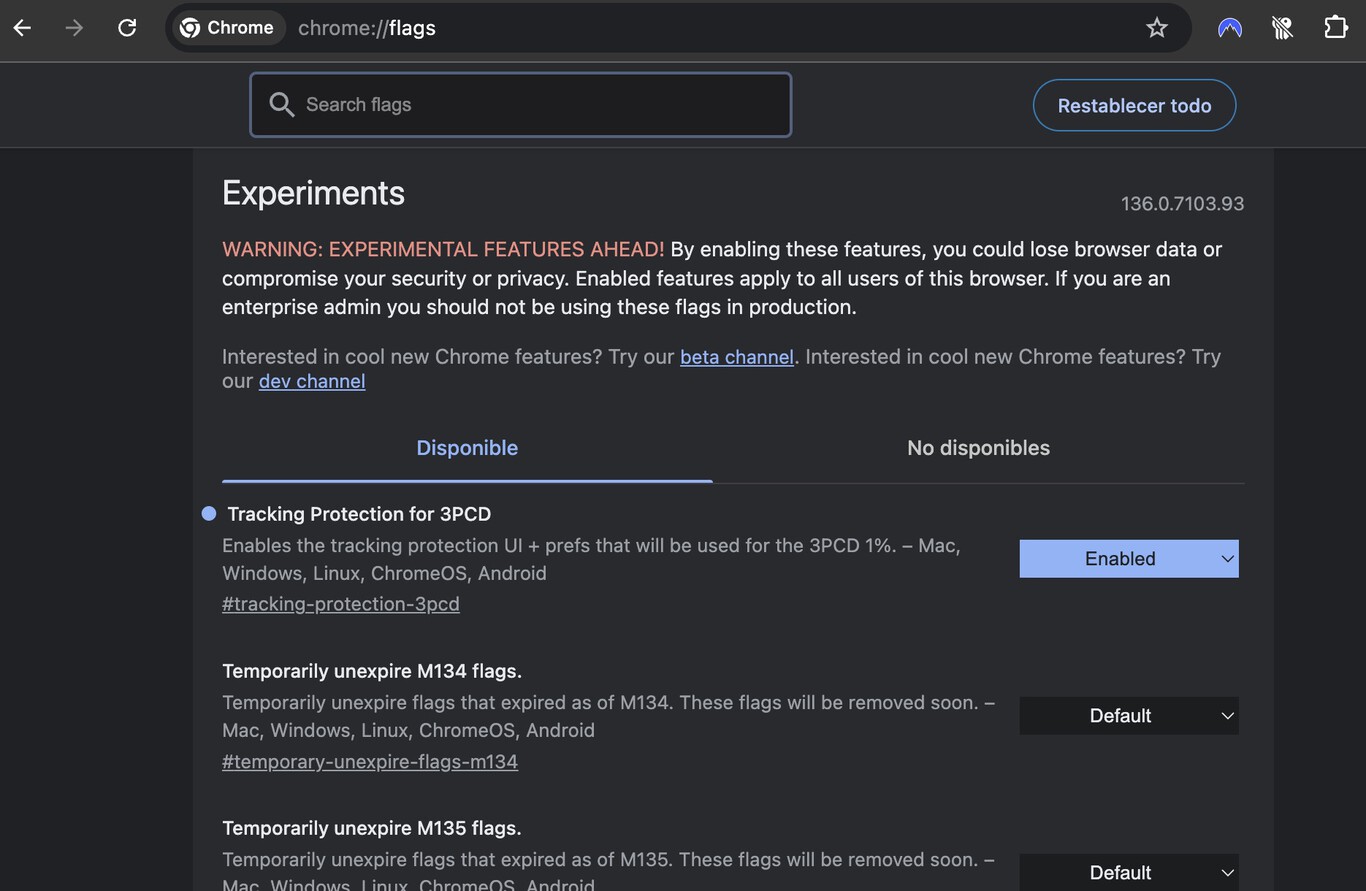Bookmark this page with the star icon

1157,28
